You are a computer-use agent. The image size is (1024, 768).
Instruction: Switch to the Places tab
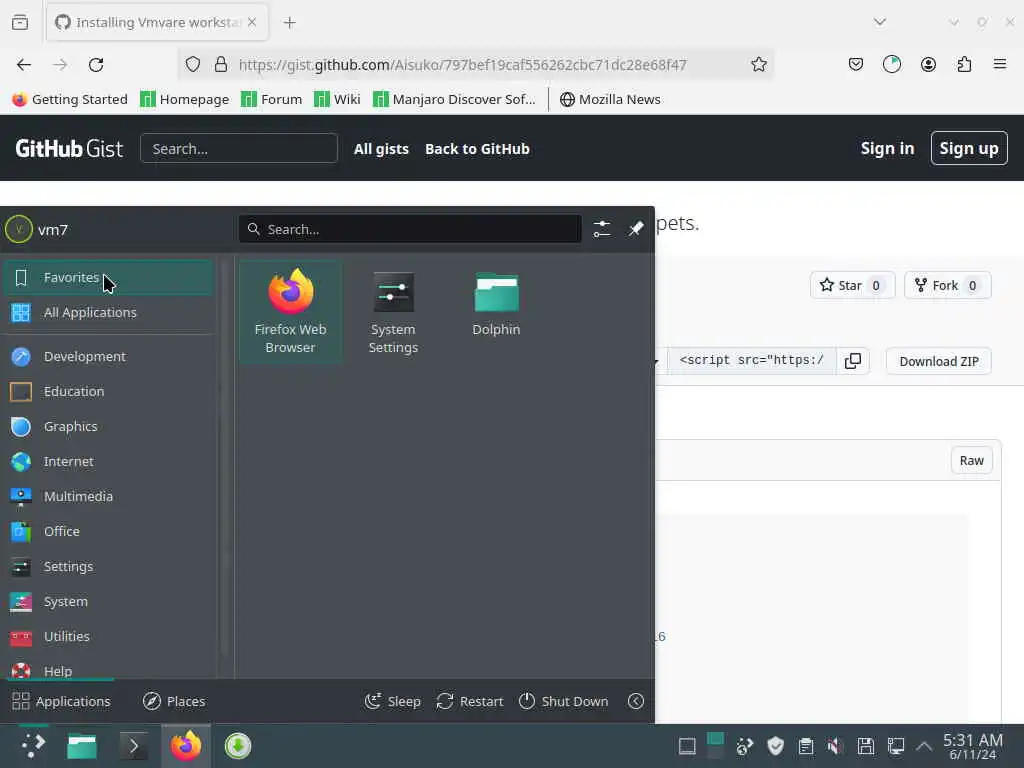click(x=174, y=701)
